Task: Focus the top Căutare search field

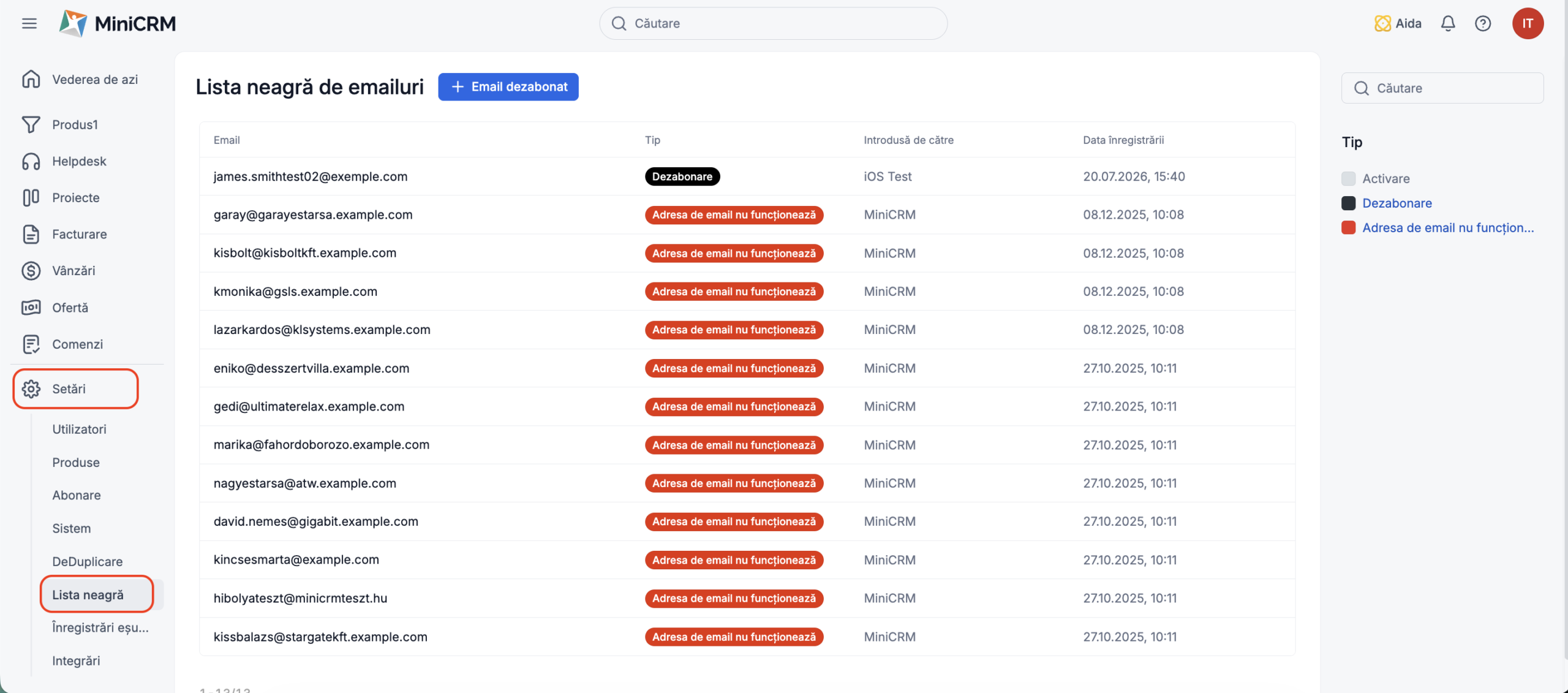Action: pos(773,23)
